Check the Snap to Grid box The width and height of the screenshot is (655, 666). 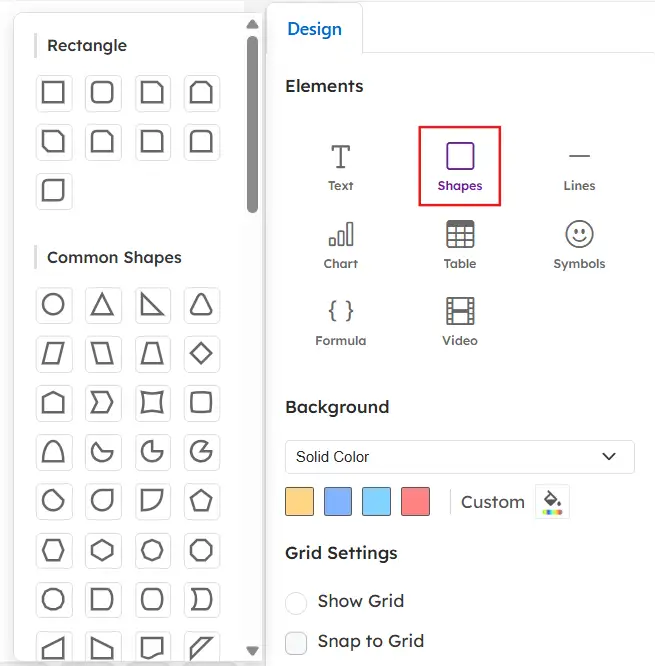pyautogui.click(x=296, y=642)
